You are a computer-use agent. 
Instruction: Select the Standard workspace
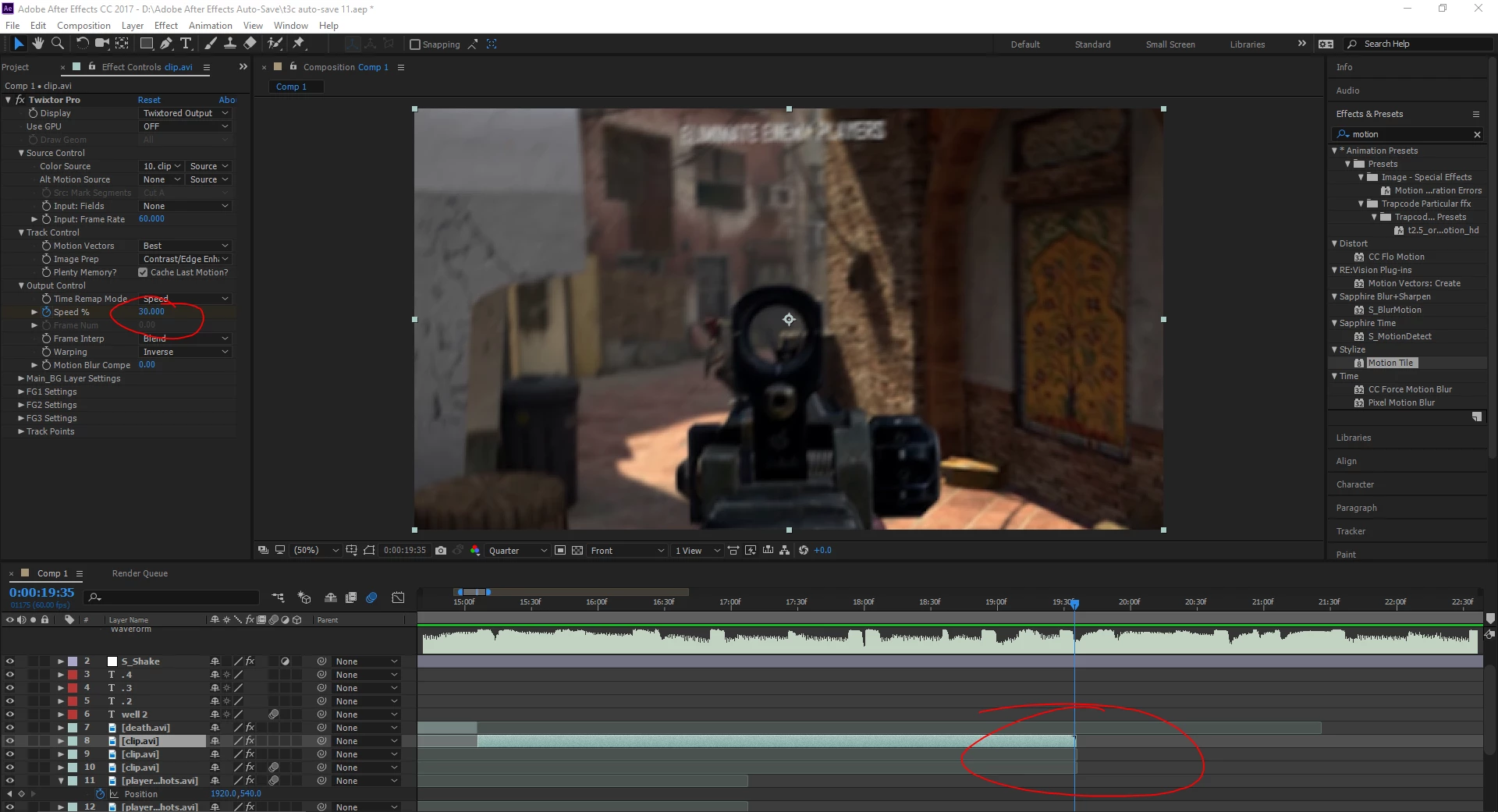1092,44
